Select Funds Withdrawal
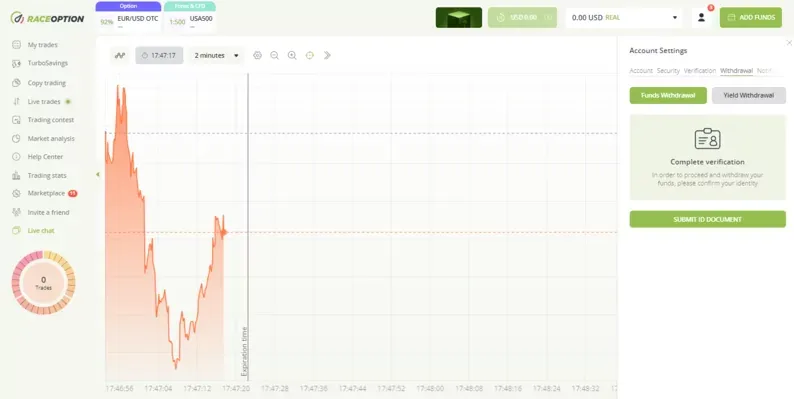This screenshot has width=794, height=399. tap(668, 95)
